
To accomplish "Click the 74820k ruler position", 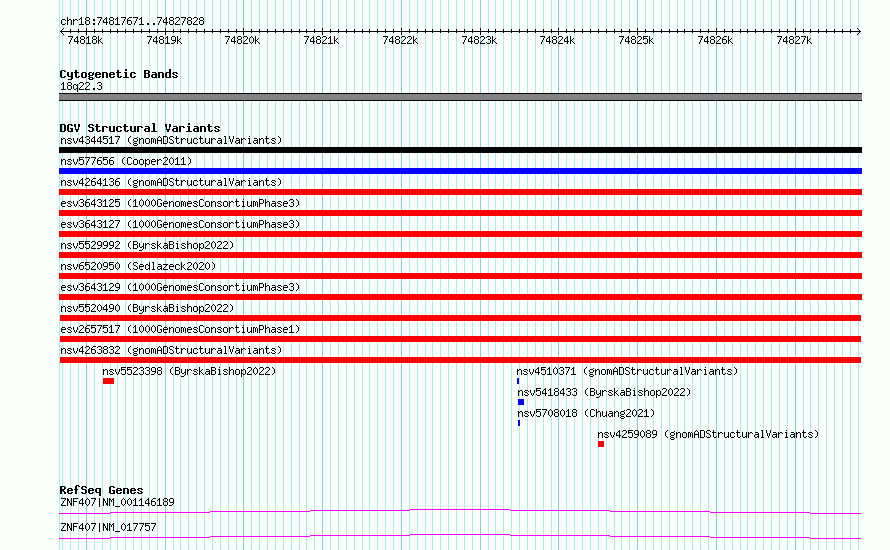I will tap(242, 40).
